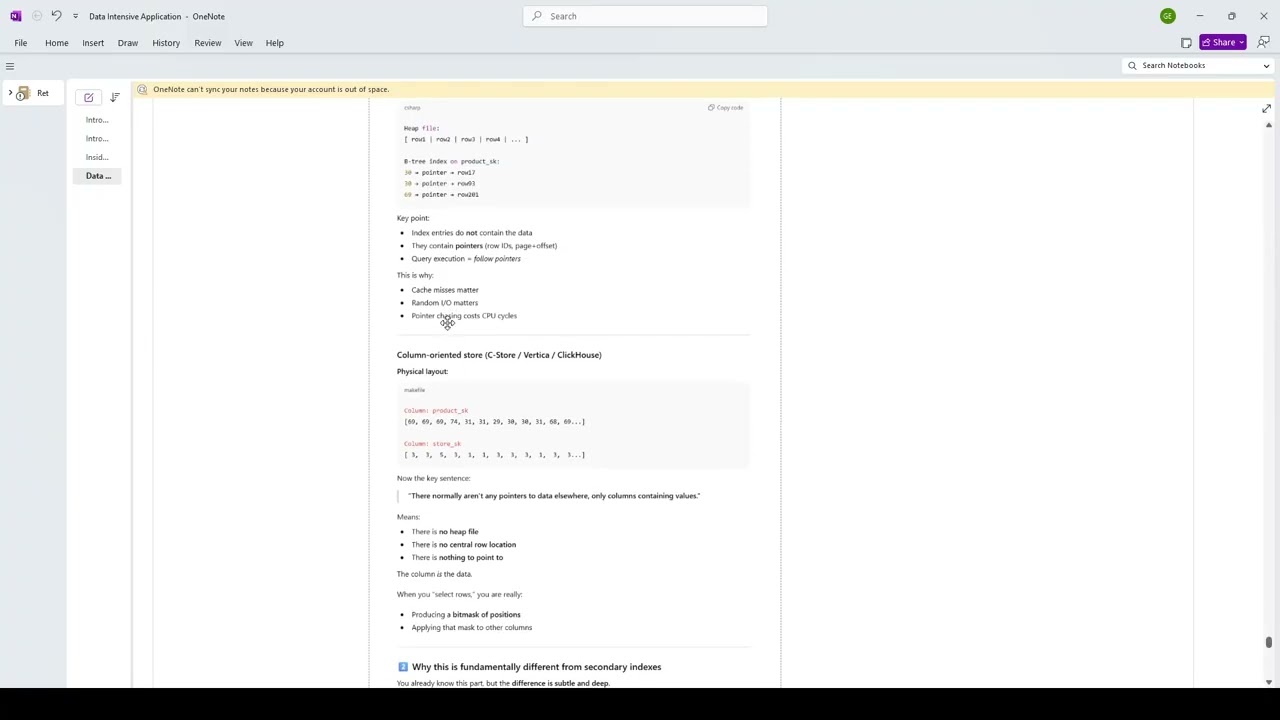
Task: Click the purple Share button
Action: (1223, 42)
